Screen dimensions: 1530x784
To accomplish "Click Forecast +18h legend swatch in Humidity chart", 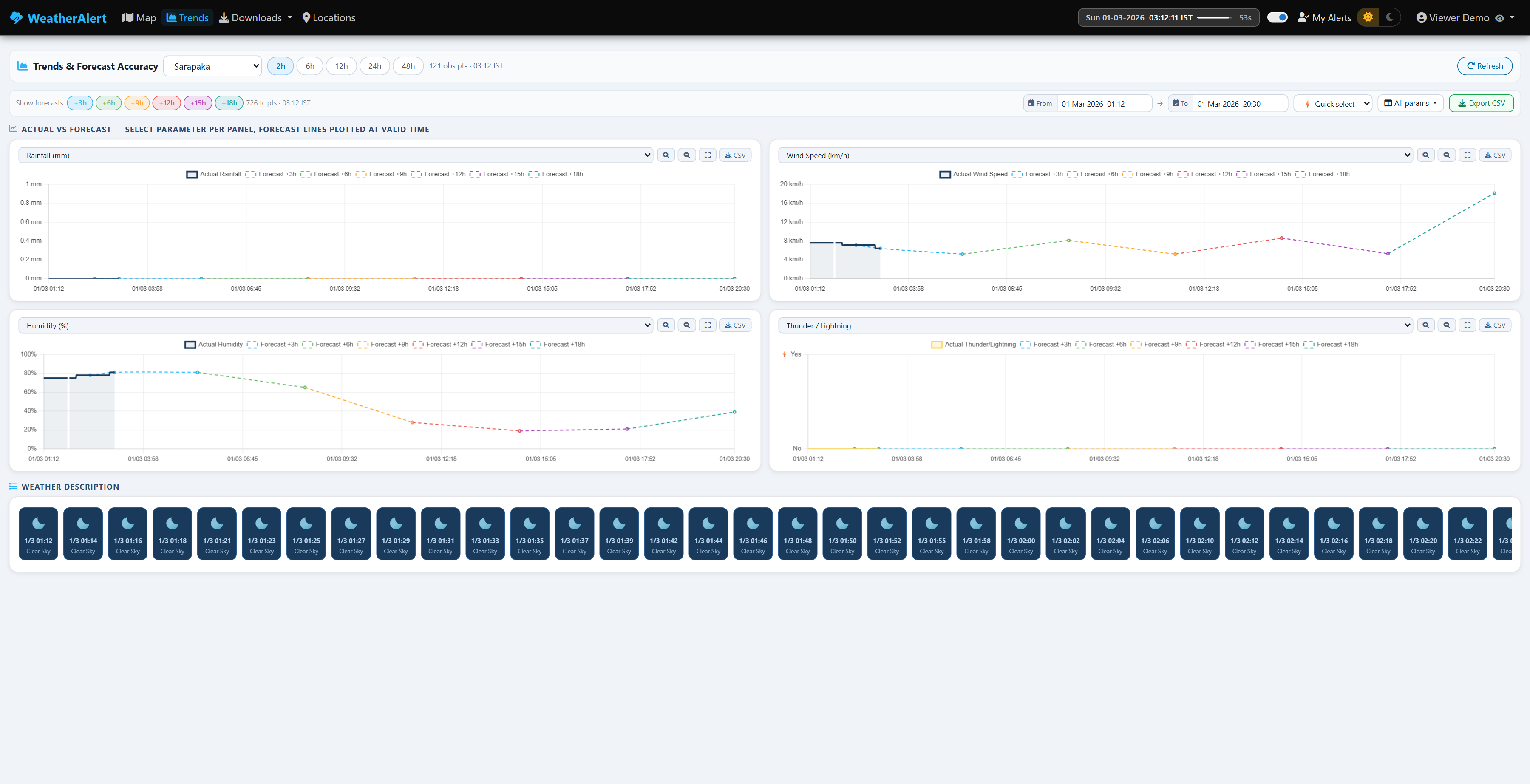I will [x=535, y=345].
